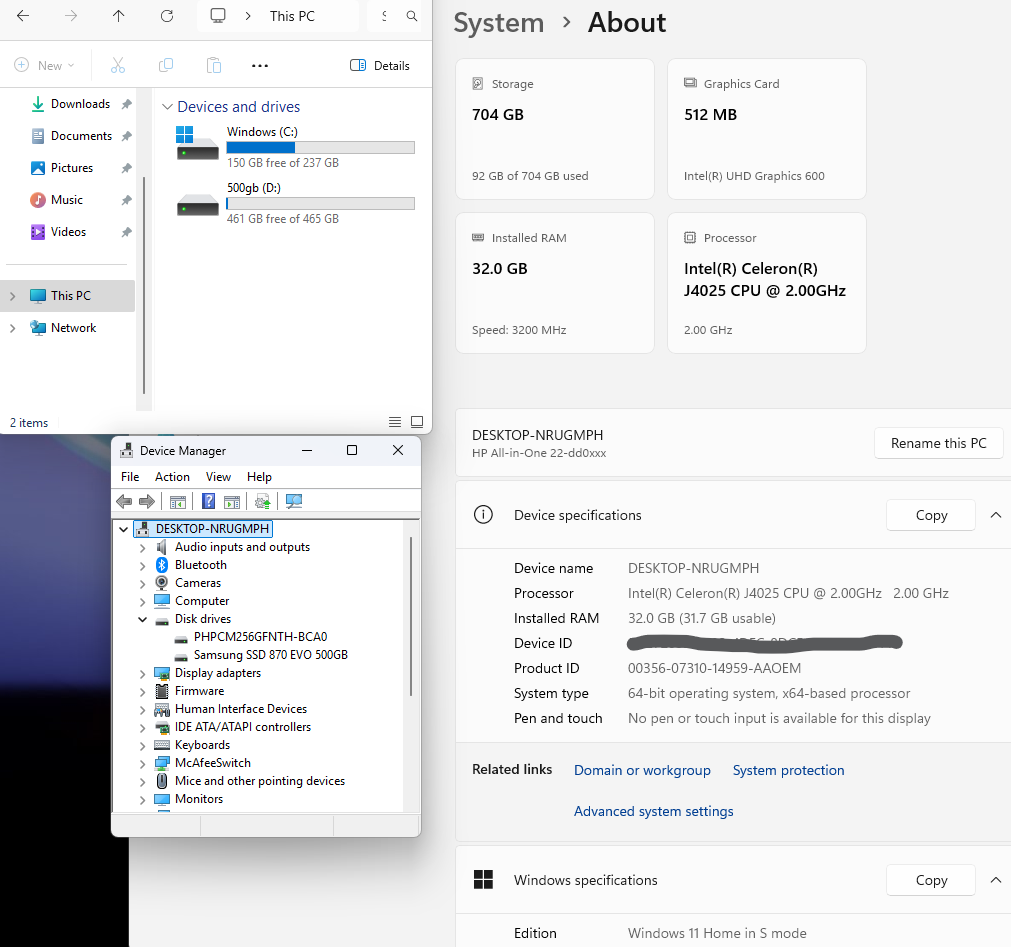Select the 500gb (D:) drive

coord(295,202)
